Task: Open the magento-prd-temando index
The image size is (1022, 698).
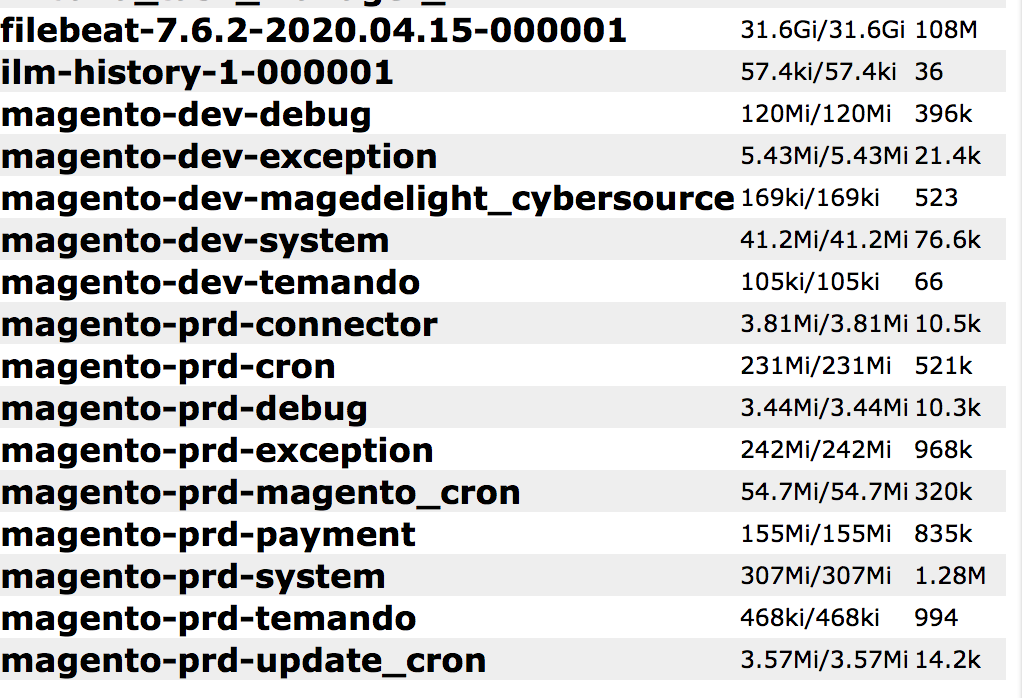Action: click(x=208, y=619)
